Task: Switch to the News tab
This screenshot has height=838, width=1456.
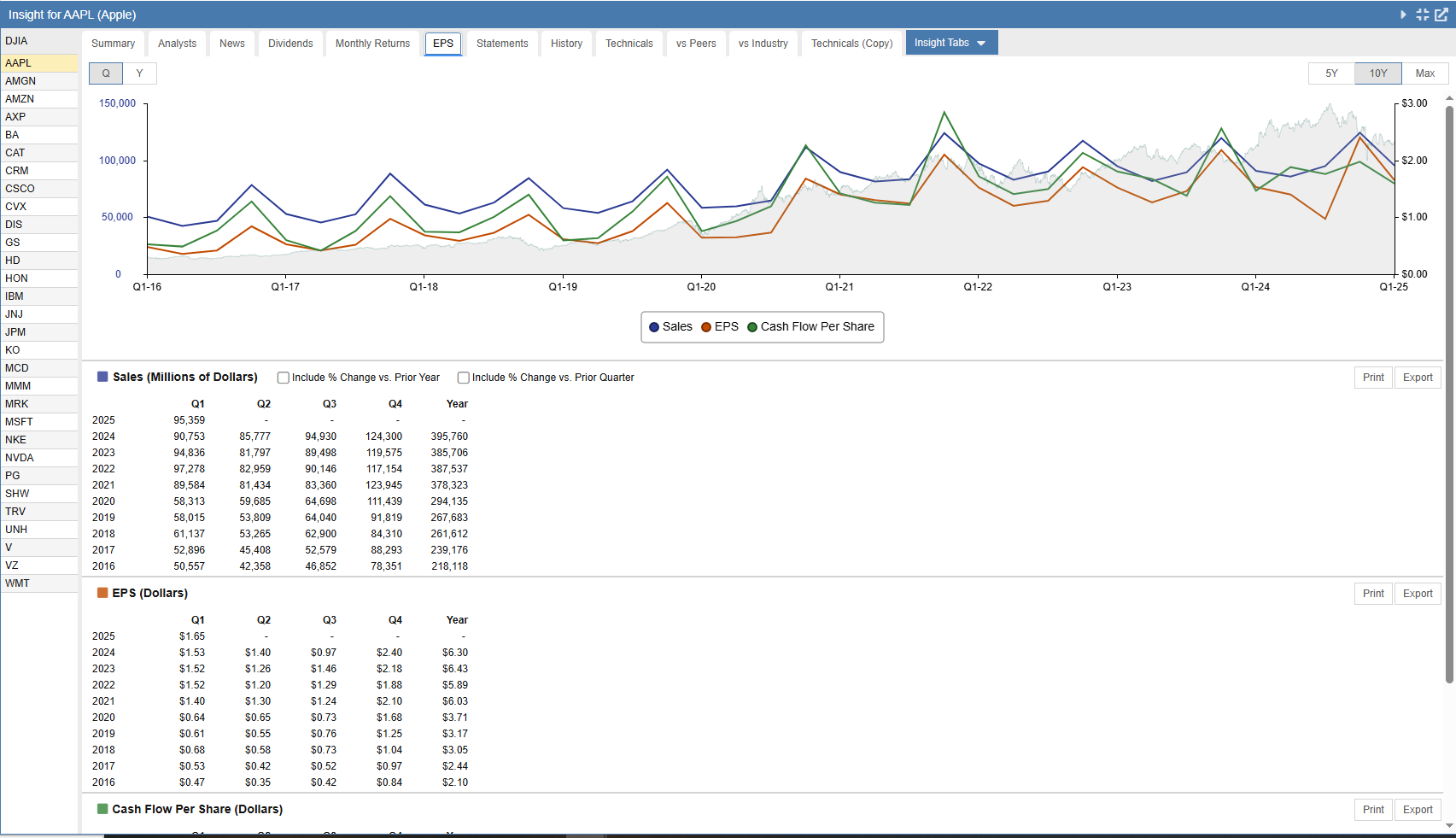Action: click(x=232, y=44)
